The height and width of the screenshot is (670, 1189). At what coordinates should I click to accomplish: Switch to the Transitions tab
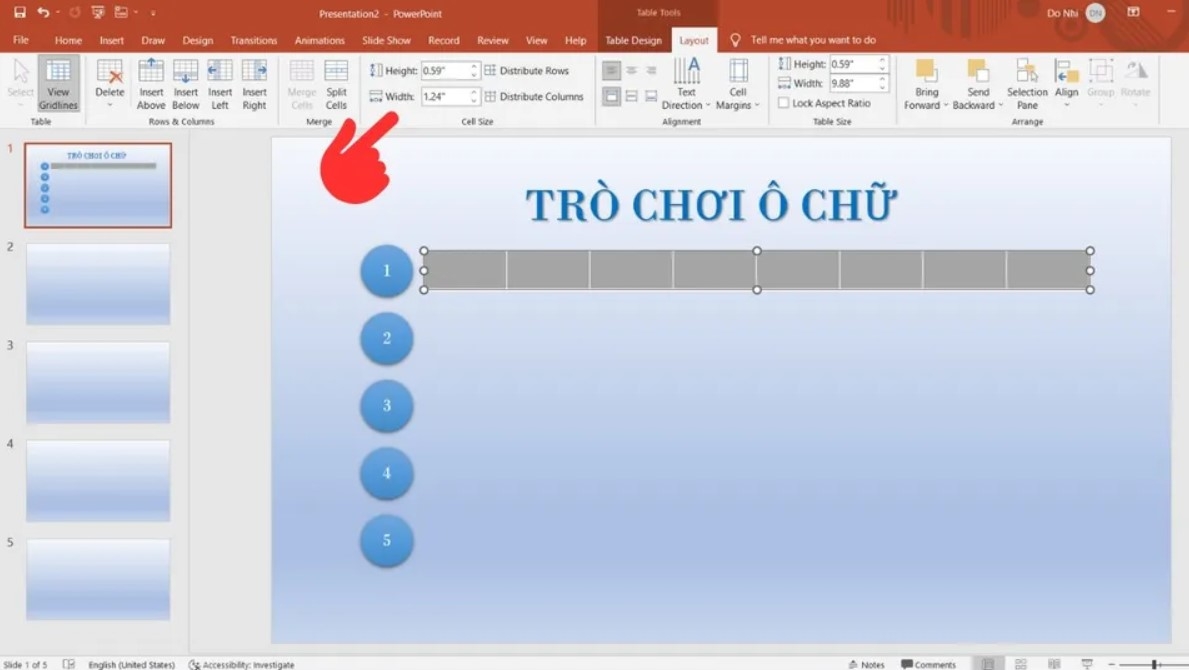point(254,40)
